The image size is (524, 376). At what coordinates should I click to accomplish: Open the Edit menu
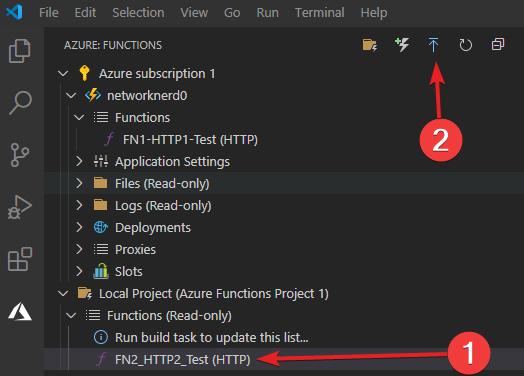[x=85, y=13]
